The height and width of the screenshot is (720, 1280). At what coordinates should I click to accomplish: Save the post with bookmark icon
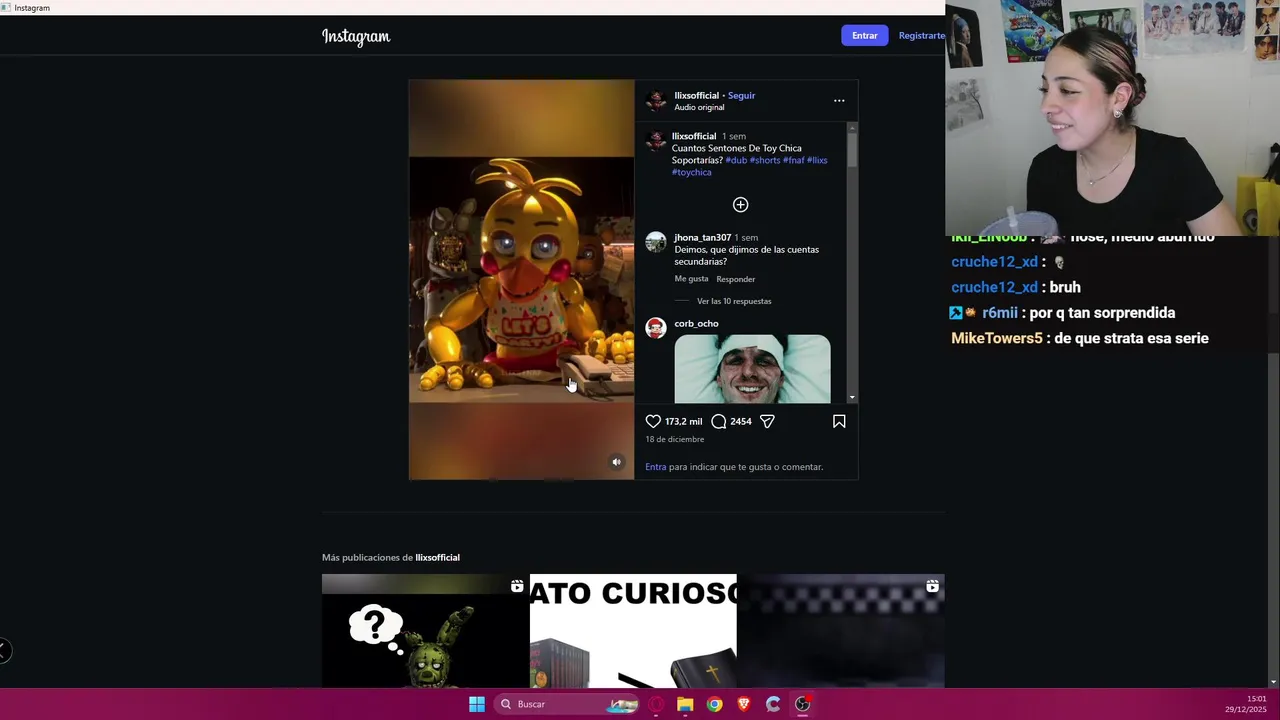tap(839, 421)
